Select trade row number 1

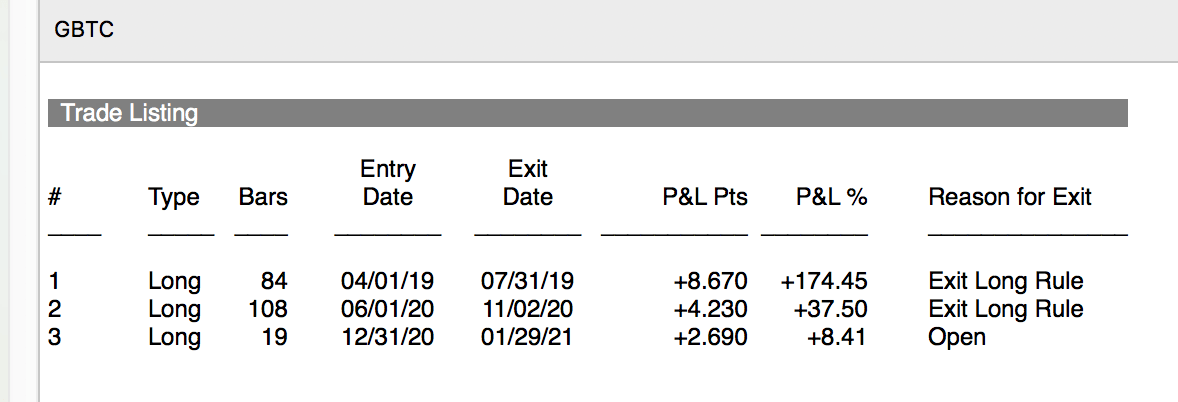(x=587, y=281)
